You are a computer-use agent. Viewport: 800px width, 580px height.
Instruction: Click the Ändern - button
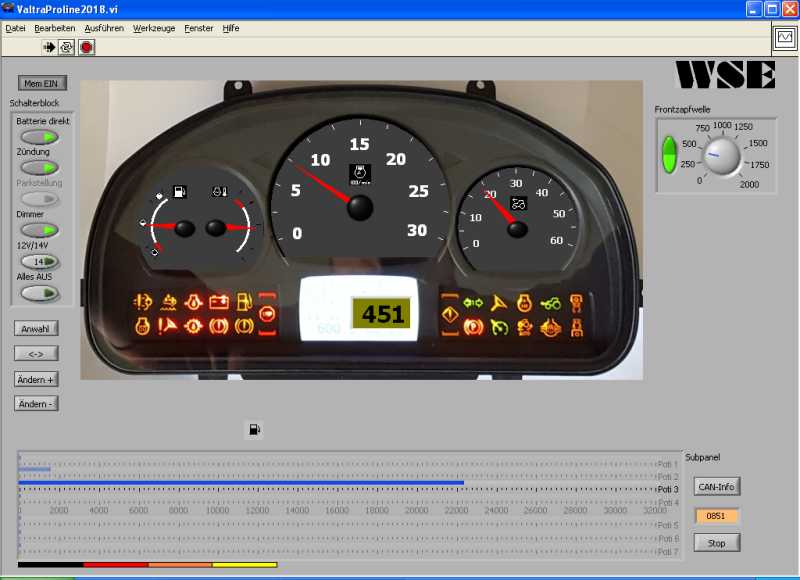[x=36, y=404]
